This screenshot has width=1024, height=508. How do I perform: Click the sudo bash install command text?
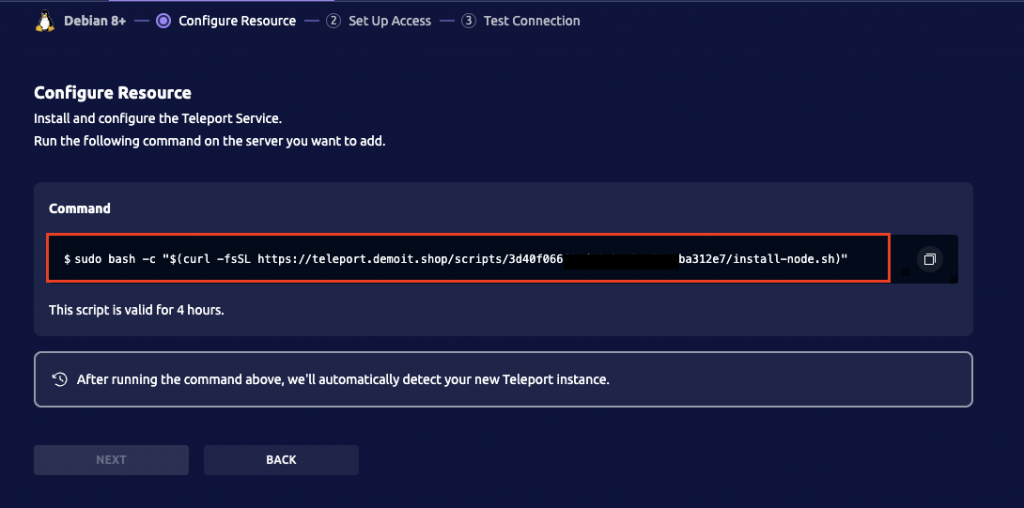click(x=456, y=259)
